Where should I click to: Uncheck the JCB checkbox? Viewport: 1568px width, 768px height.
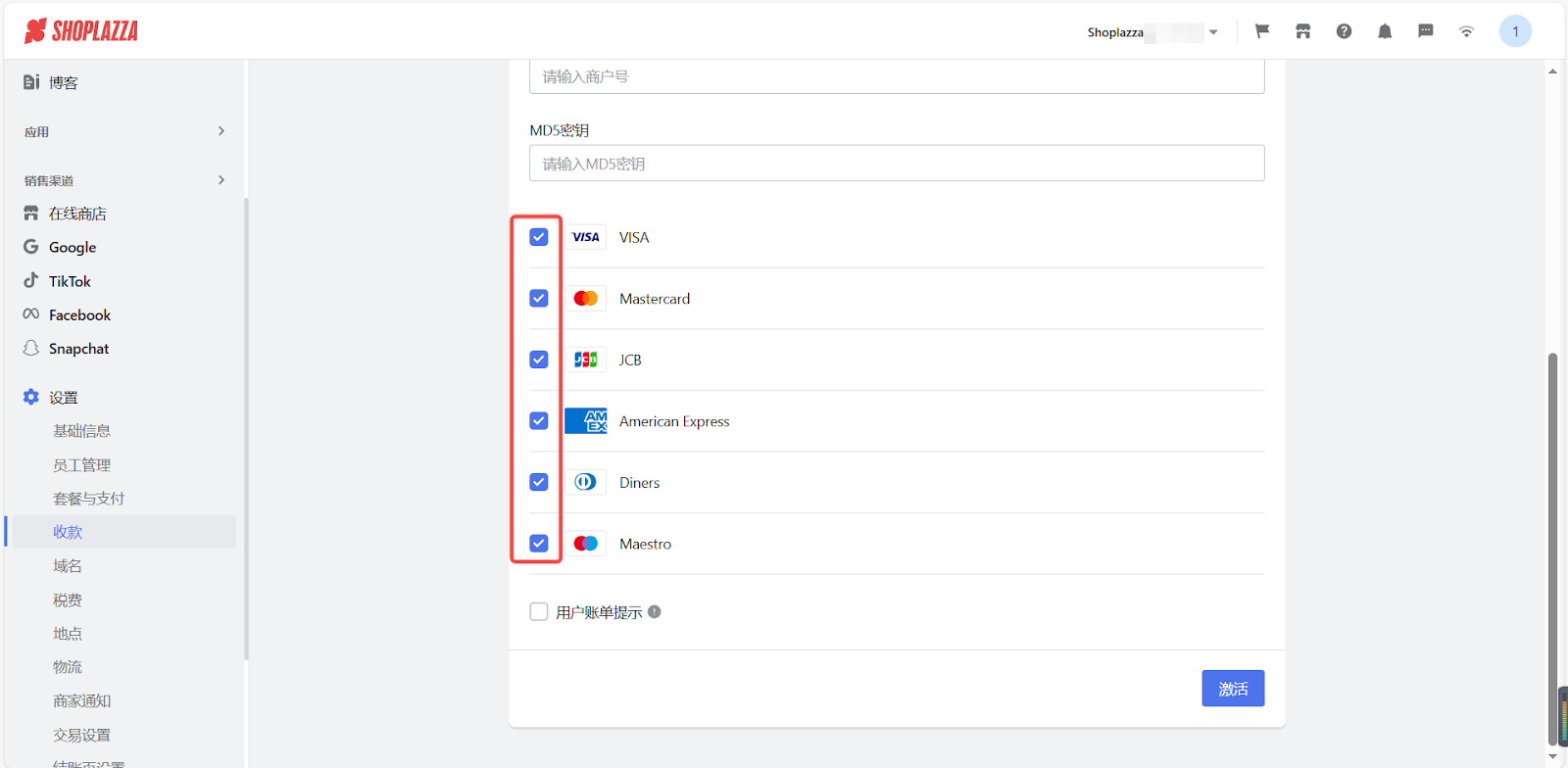pos(539,360)
